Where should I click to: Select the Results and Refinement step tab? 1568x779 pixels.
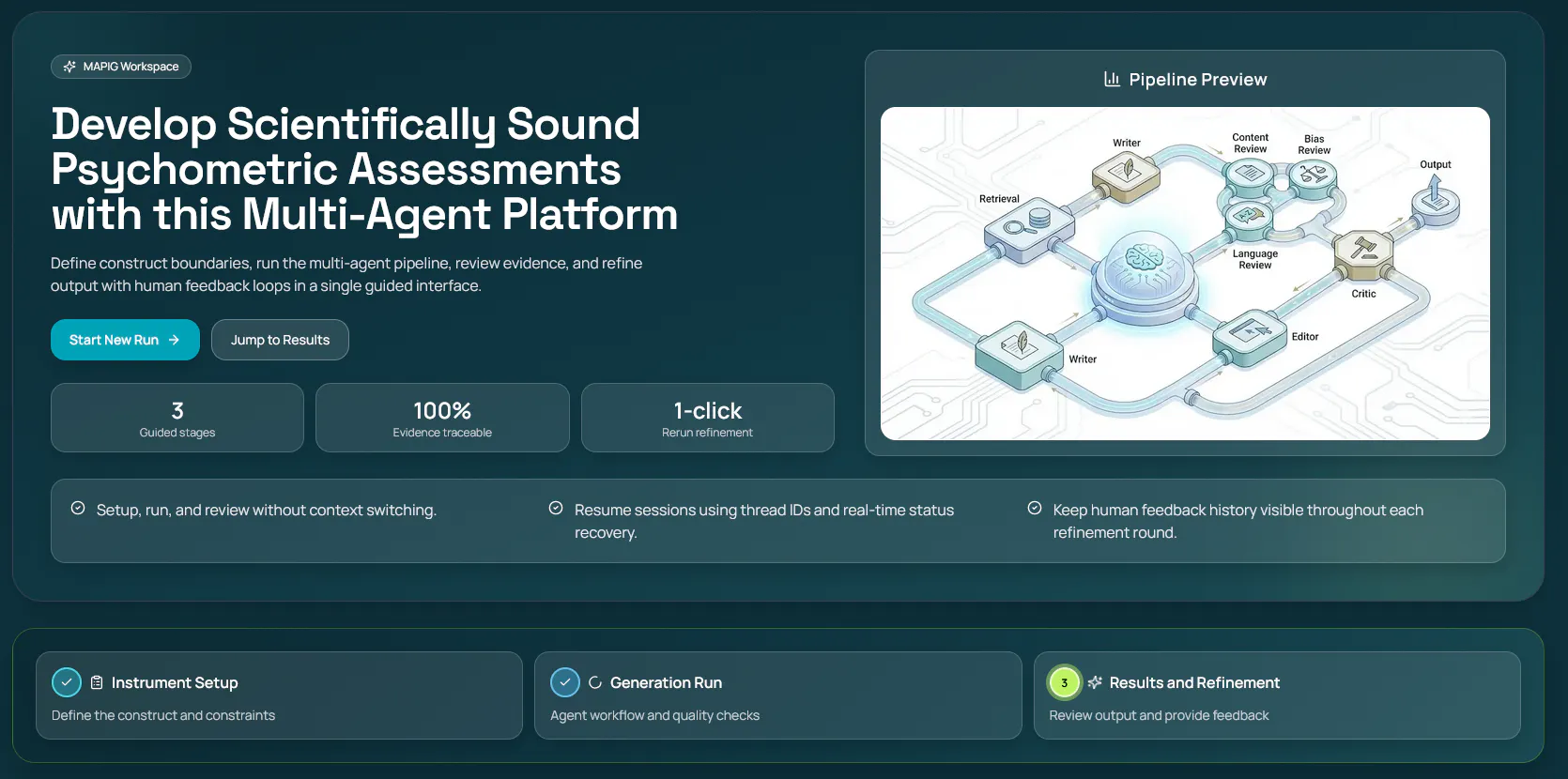pyautogui.click(x=1277, y=695)
